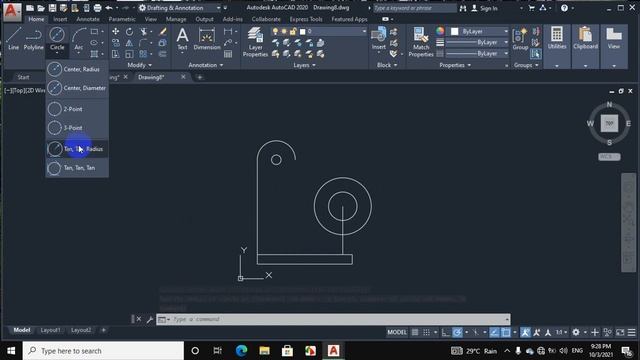Toggle object snap tracking in status bar

(x=494, y=332)
